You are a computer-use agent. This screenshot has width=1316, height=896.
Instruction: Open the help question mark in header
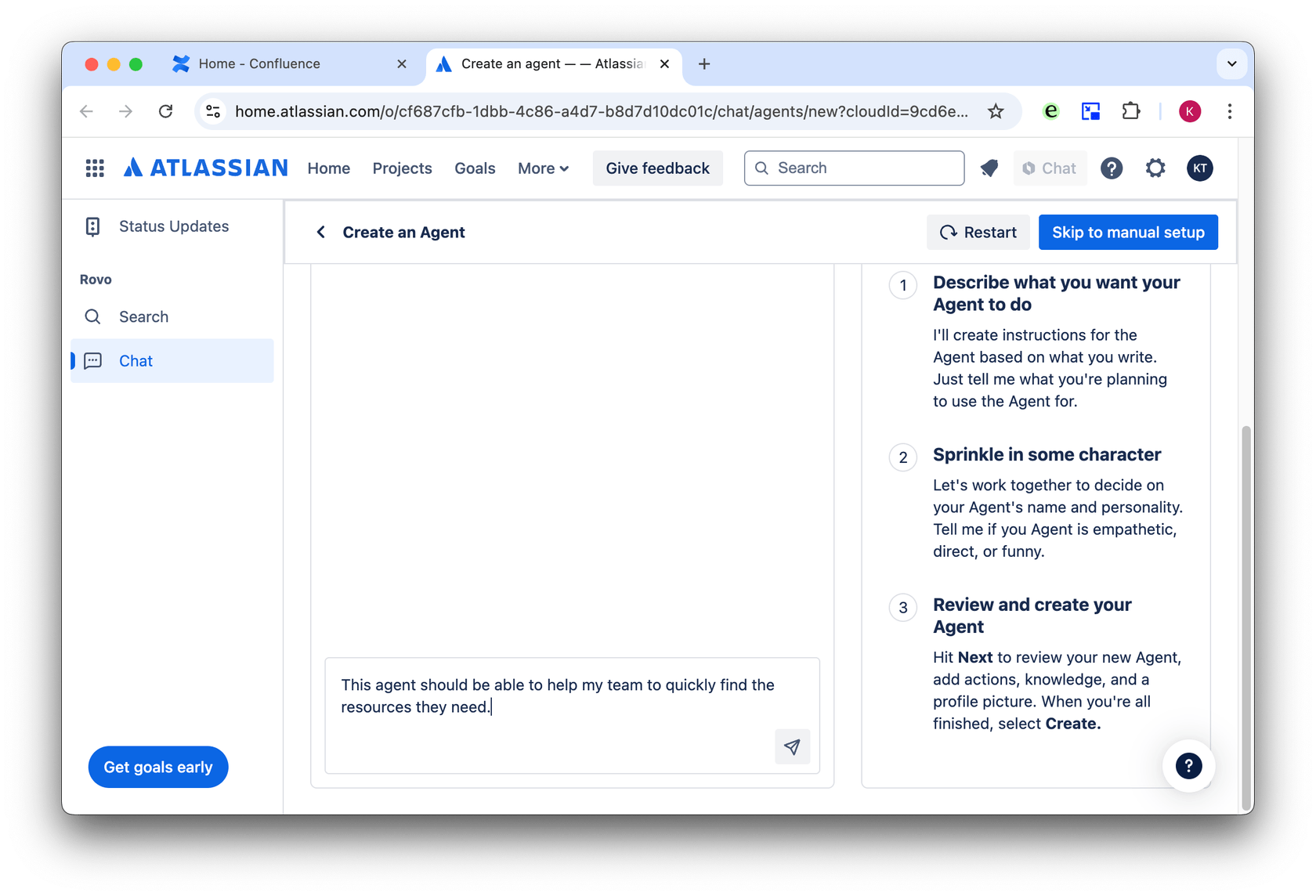click(x=1111, y=168)
